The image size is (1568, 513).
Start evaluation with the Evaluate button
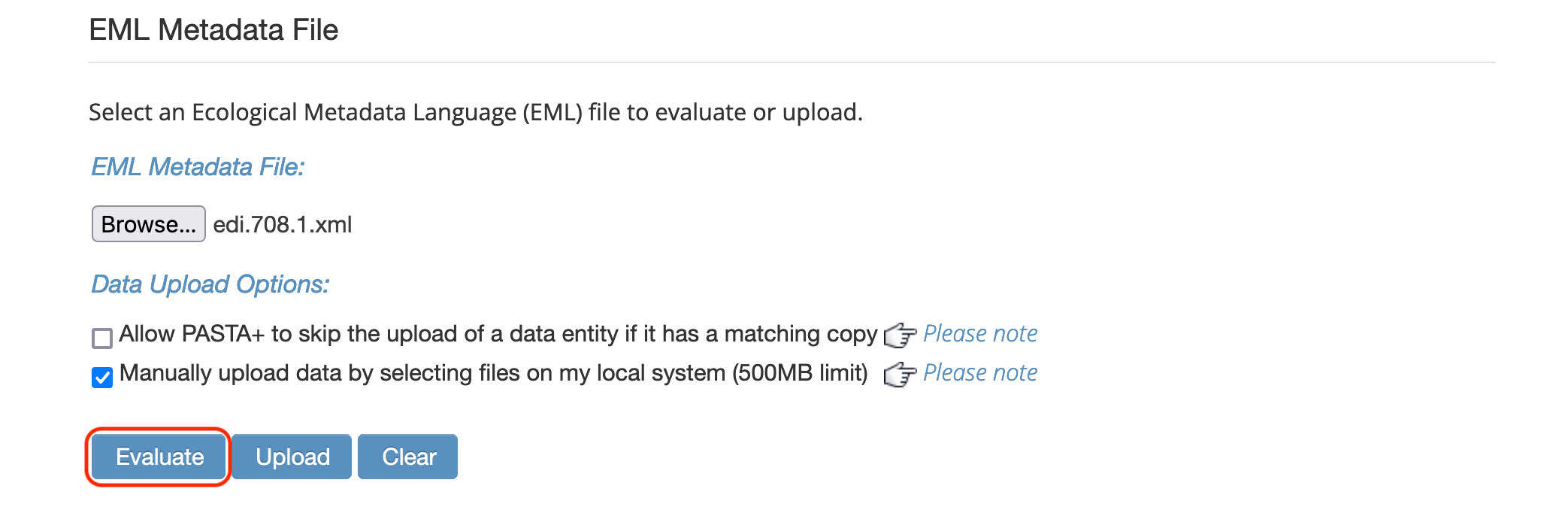coord(159,457)
